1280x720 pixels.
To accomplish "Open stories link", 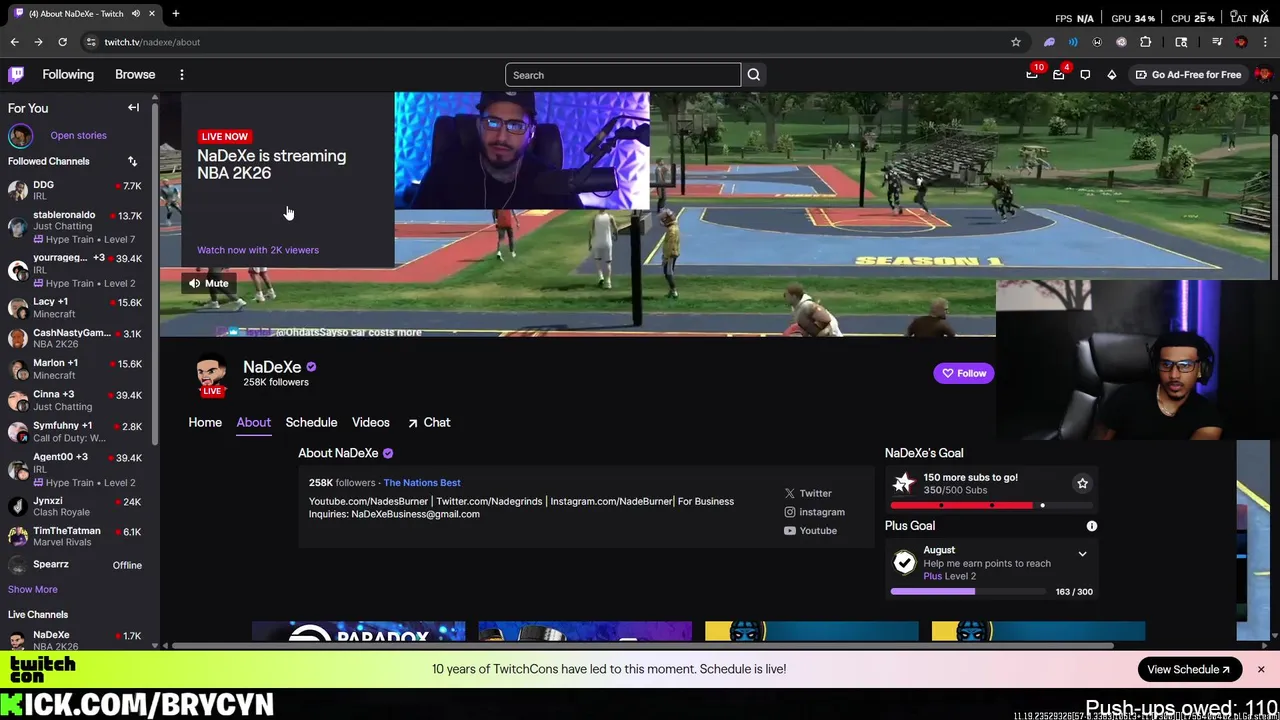I will 78,135.
